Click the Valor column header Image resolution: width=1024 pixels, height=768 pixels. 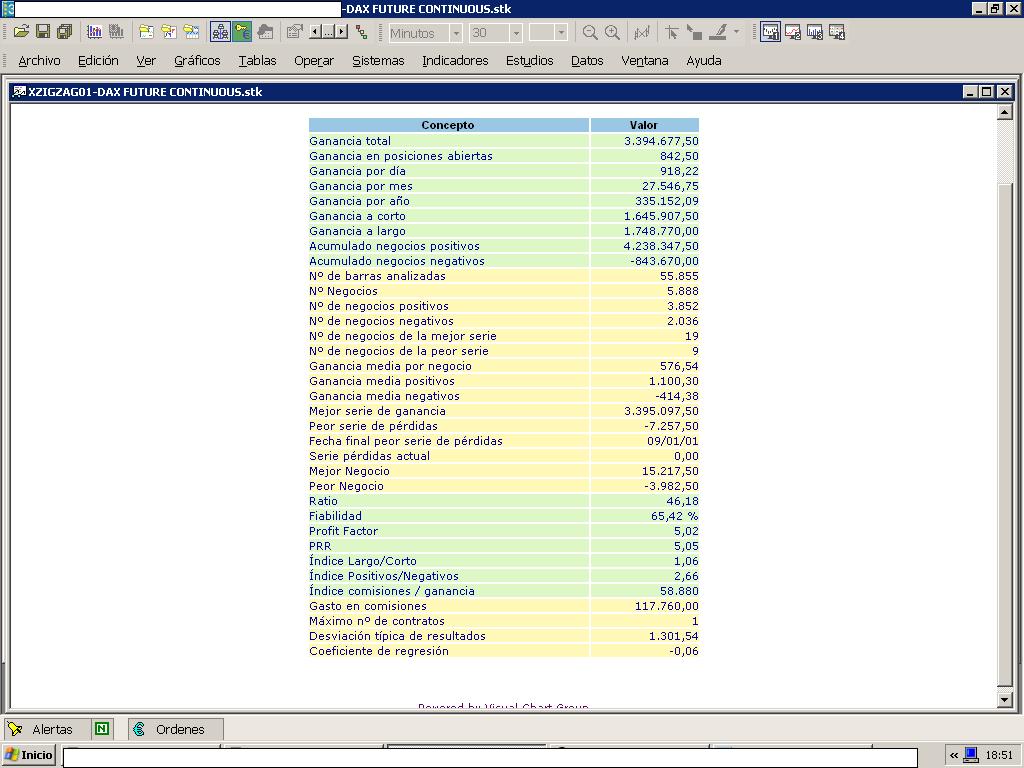(x=644, y=125)
